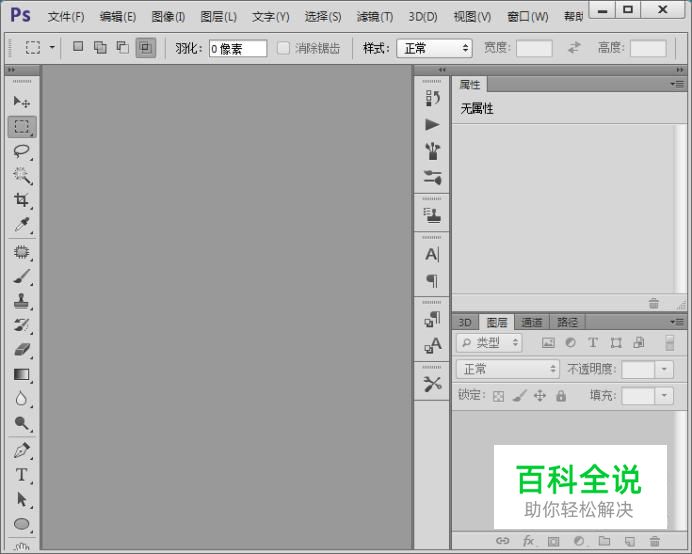Open the Actions panel play icon
This screenshot has width=692, height=554.
point(432,125)
